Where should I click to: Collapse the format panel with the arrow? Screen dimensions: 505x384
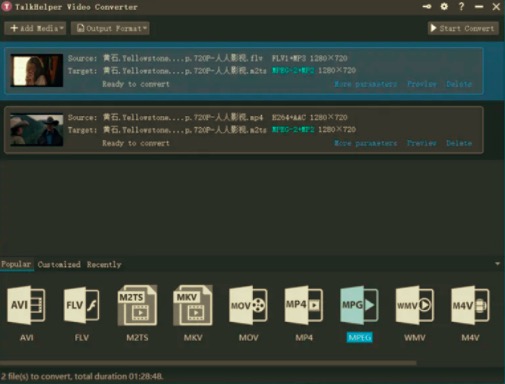click(x=497, y=264)
